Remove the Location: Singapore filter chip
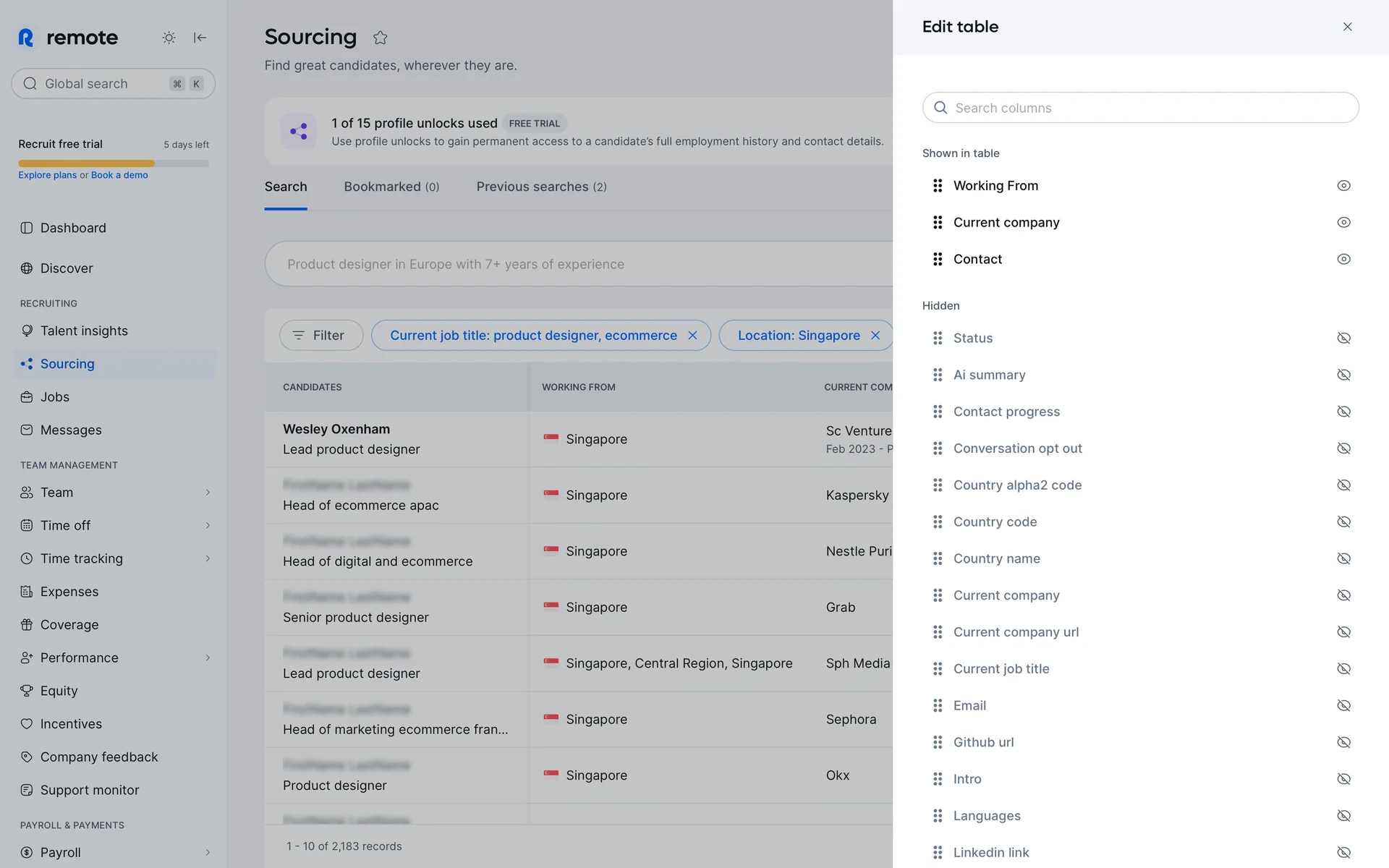Screen dimensions: 1389x868 coord(875,336)
